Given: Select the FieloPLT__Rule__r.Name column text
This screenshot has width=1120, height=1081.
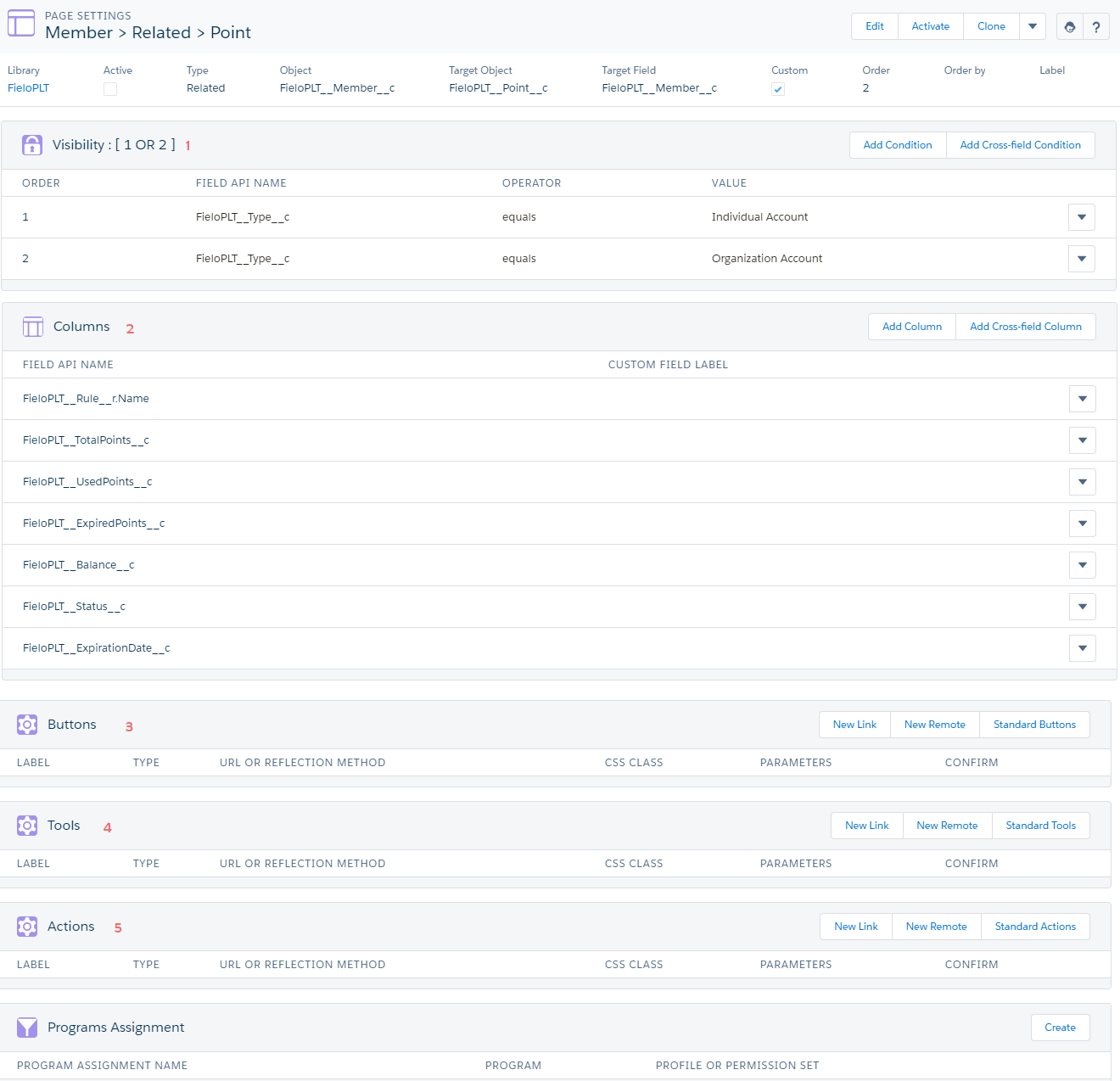Looking at the screenshot, I should 86,399.
